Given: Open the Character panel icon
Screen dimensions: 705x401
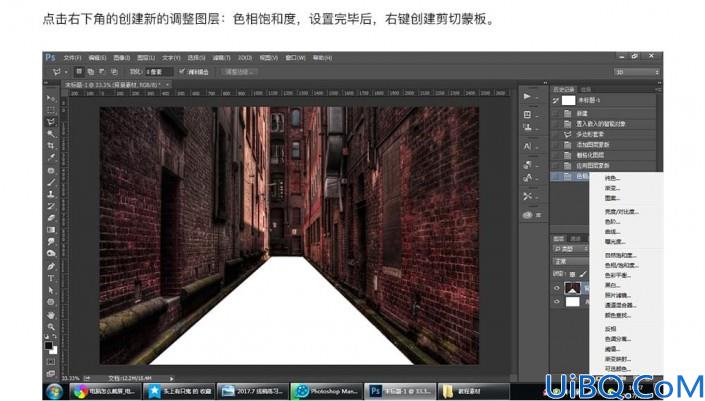Looking at the screenshot, I should [x=527, y=146].
